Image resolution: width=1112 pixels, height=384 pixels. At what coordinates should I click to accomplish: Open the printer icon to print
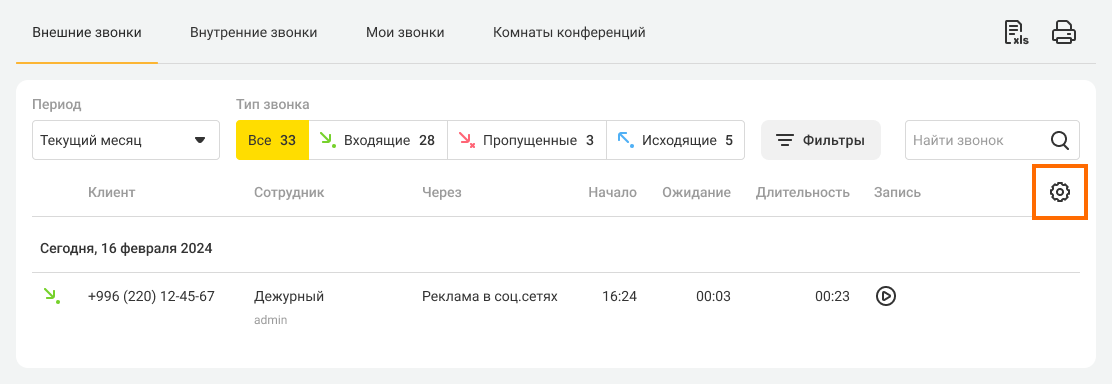pyautogui.click(x=1064, y=33)
